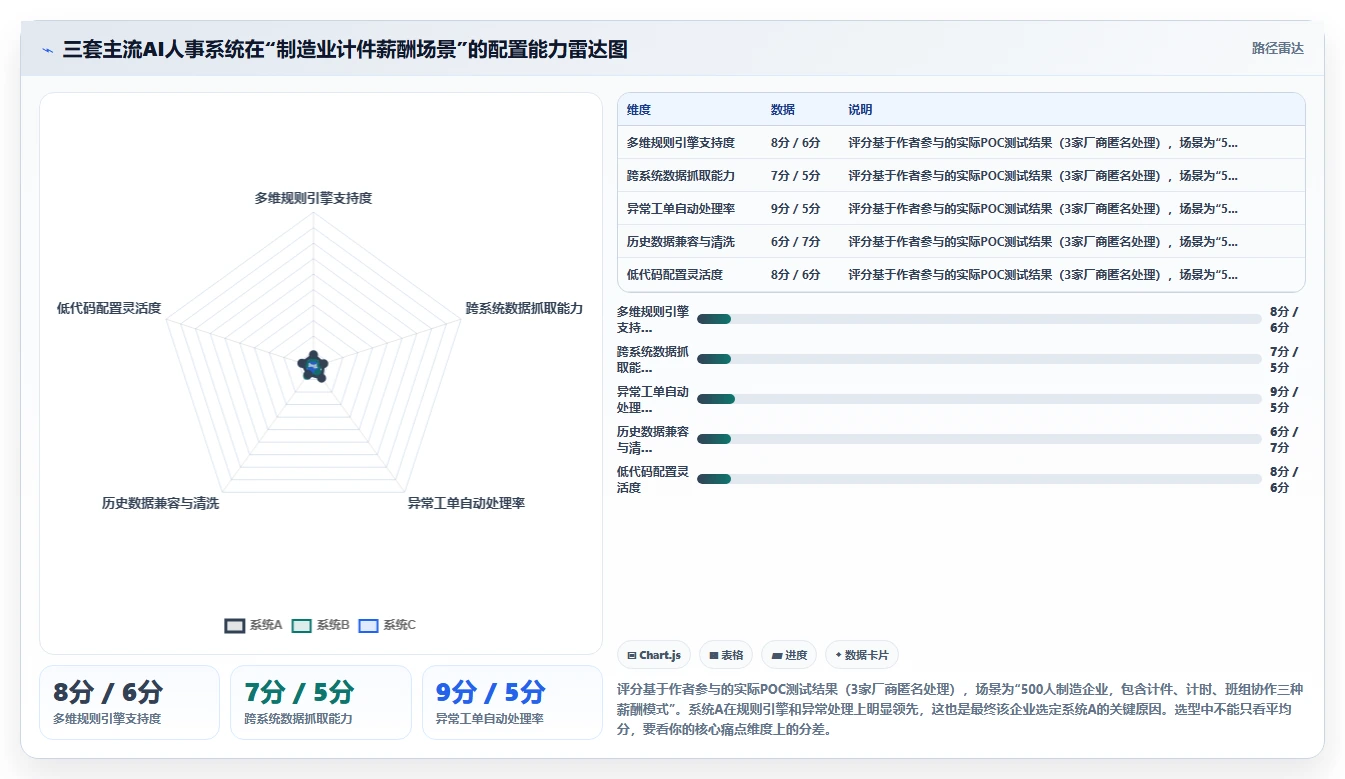The image size is (1345, 779).
Task: Click the 历史数据兼容与清洗 radar axis label
Action: [x=160, y=503]
